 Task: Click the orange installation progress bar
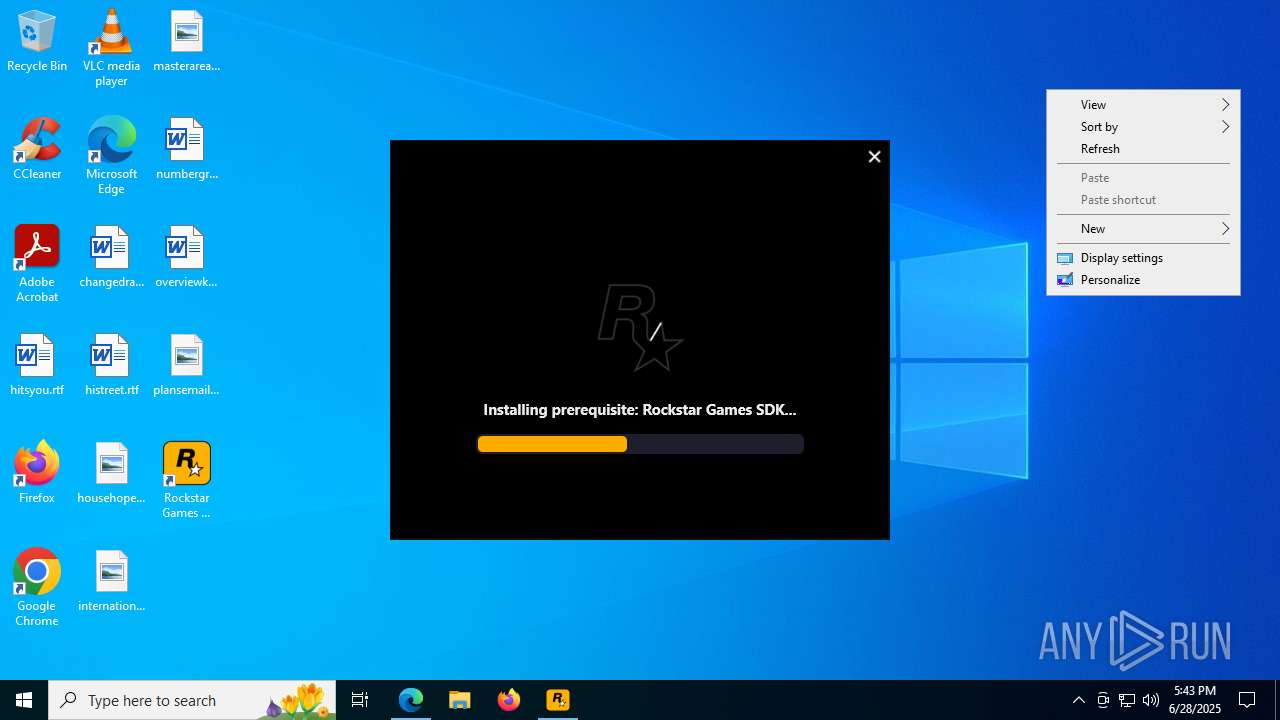(640, 444)
